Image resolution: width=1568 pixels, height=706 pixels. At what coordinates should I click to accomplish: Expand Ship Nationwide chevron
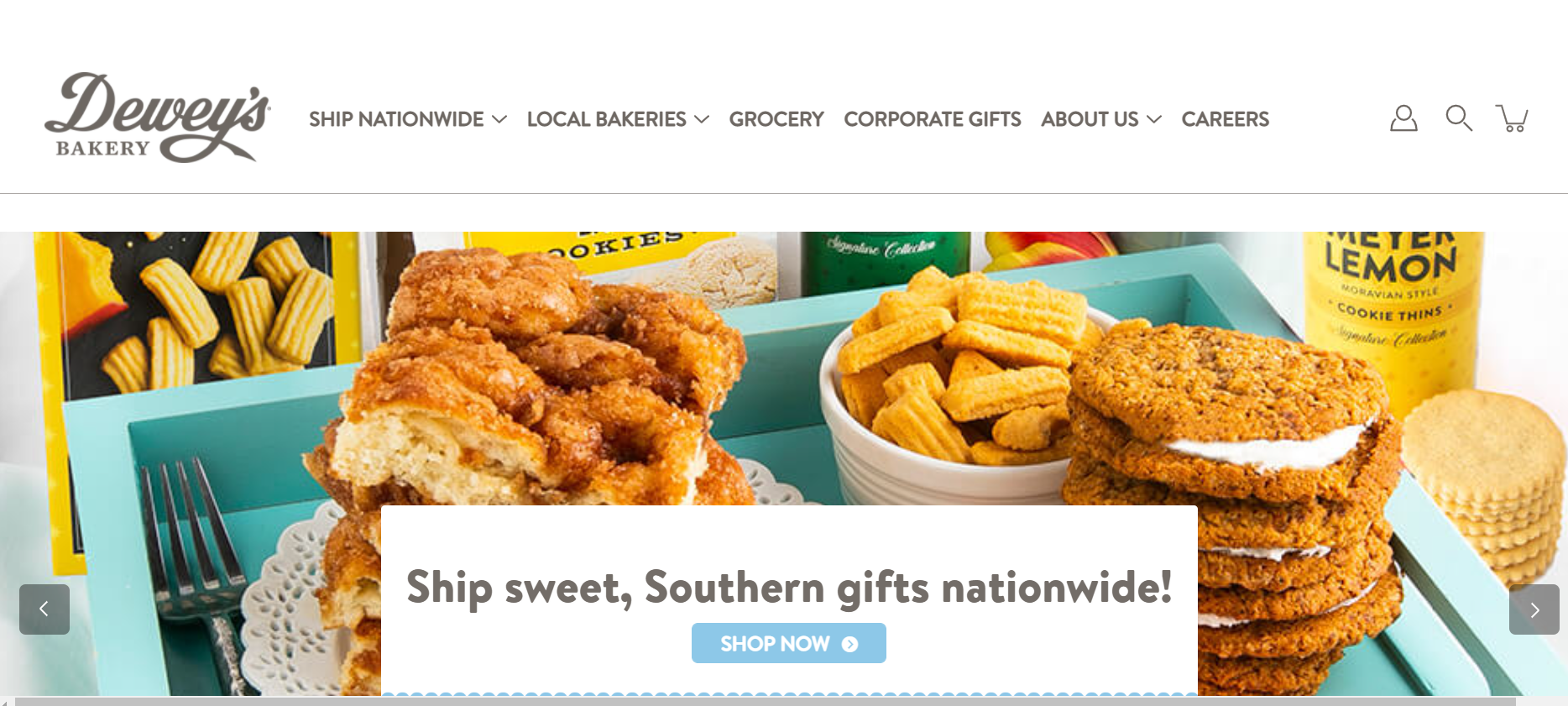point(499,119)
